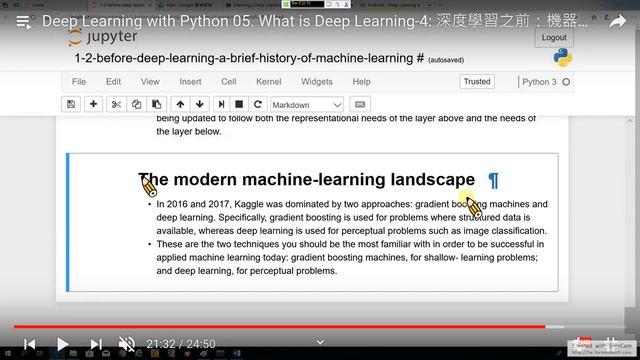Open the video playlist queue icon

click(x=23, y=22)
